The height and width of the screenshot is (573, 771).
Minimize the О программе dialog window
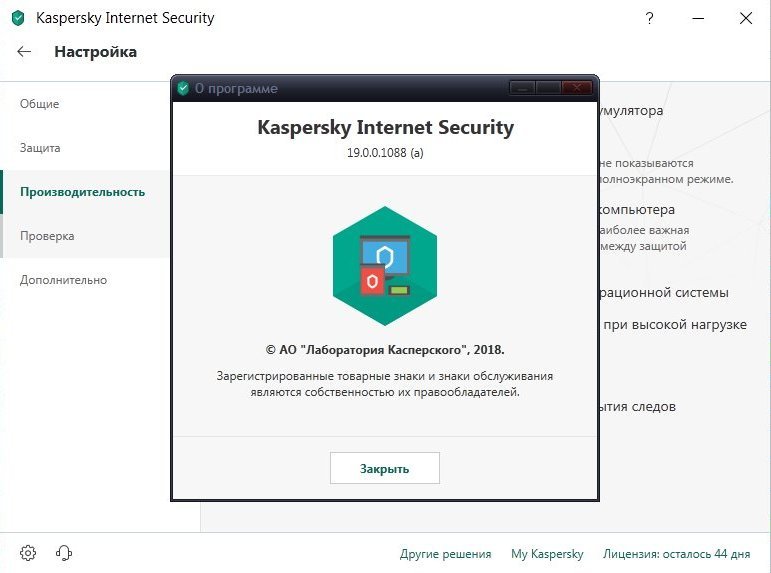(x=522, y=88)
